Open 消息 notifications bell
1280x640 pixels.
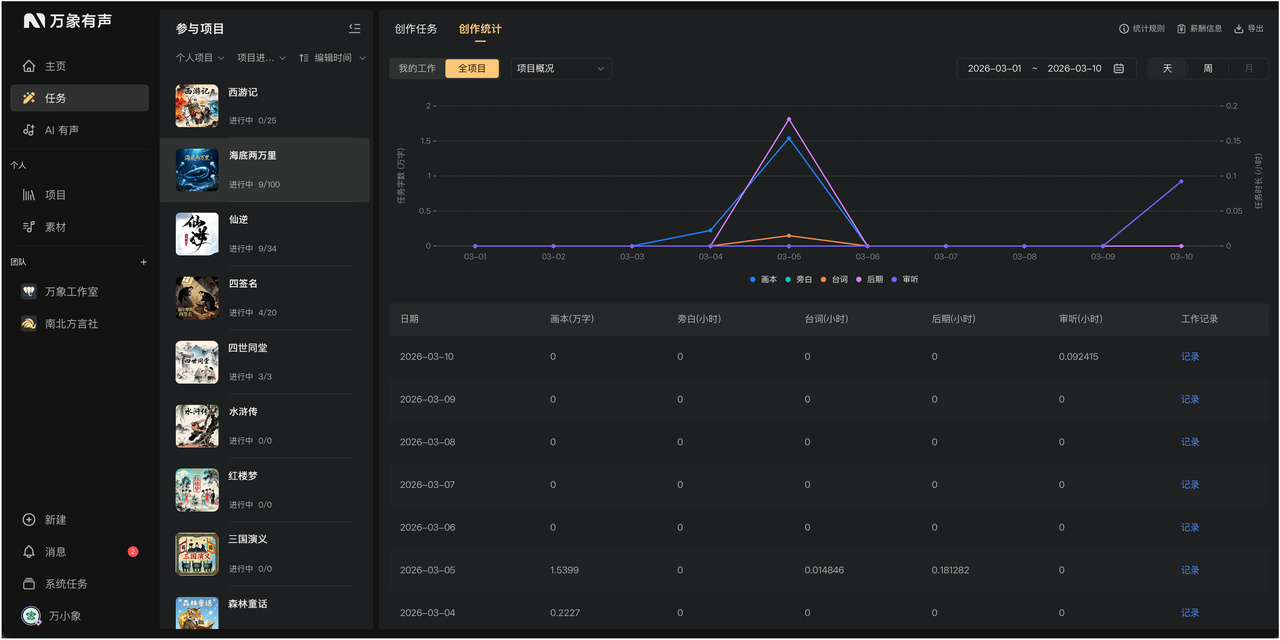click(x=29, y=552)
